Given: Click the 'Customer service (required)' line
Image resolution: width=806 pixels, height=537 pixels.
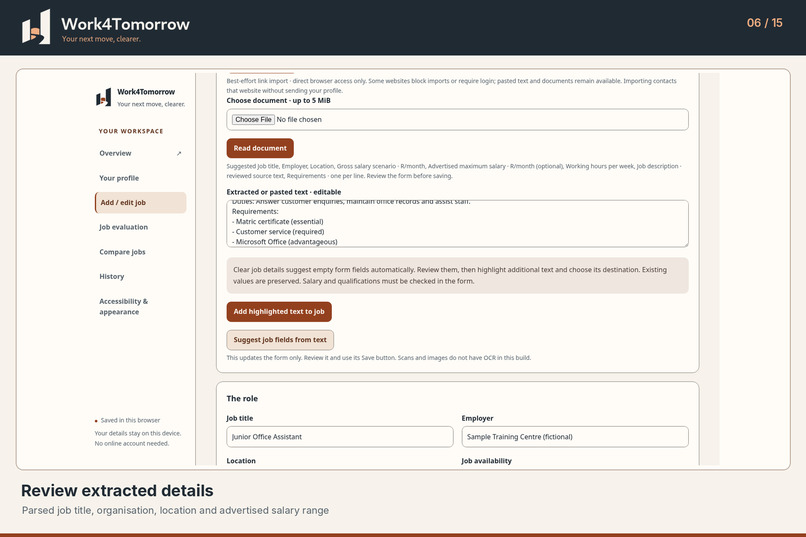Looking at the screenshot, I should click(278, 232).
